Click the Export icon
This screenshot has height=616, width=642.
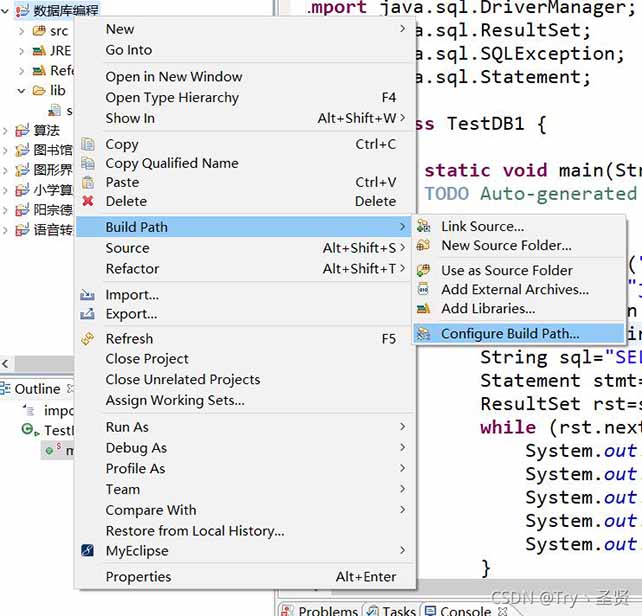coord(87,314)
